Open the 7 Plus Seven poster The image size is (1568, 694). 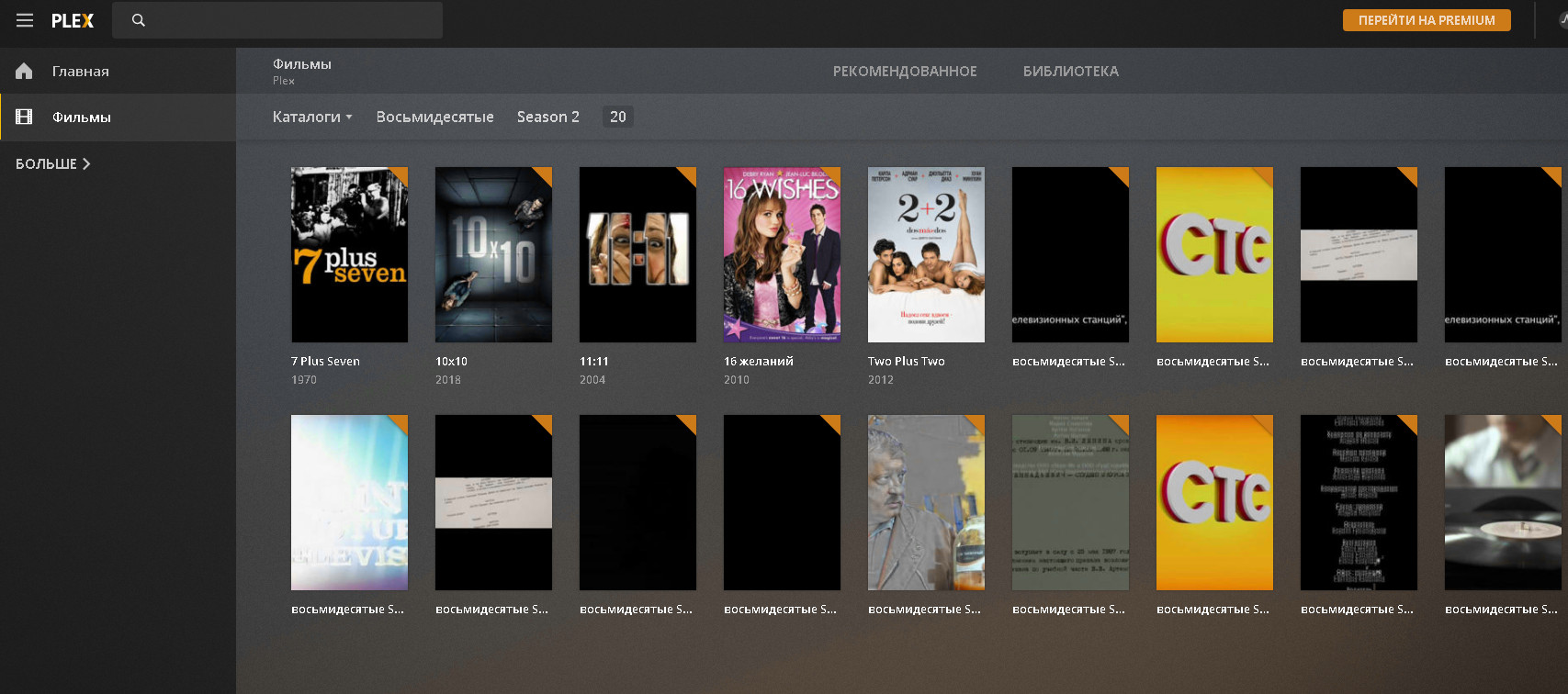click(349, 254)
